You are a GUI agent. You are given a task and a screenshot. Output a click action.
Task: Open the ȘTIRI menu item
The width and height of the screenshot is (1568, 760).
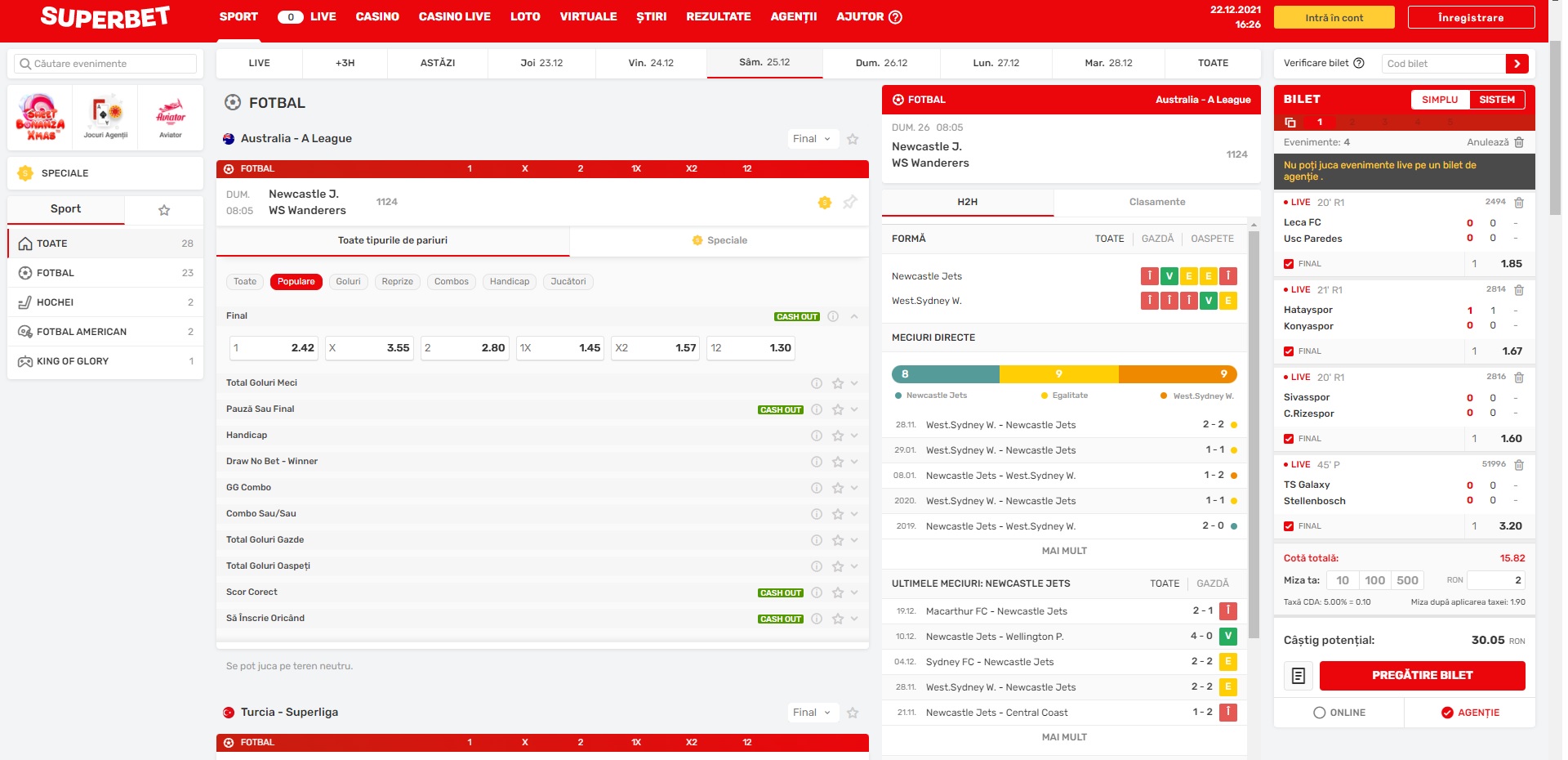651,17
